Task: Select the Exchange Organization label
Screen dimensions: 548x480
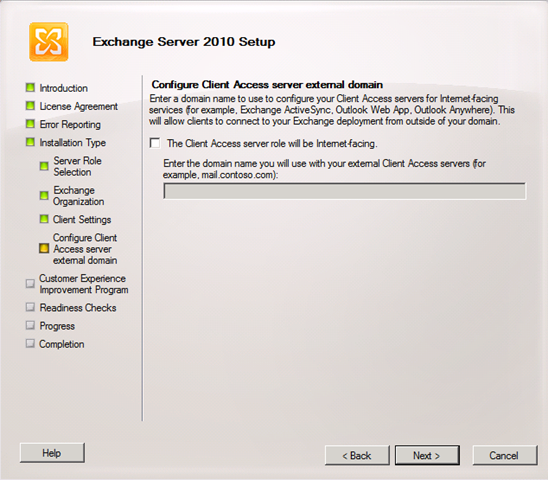Action: pos(79,196)
